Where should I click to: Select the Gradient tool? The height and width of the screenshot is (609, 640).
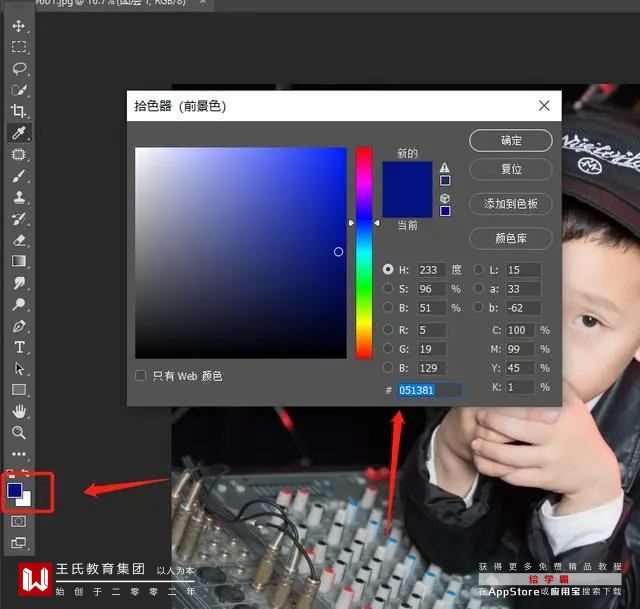(19, 261)
